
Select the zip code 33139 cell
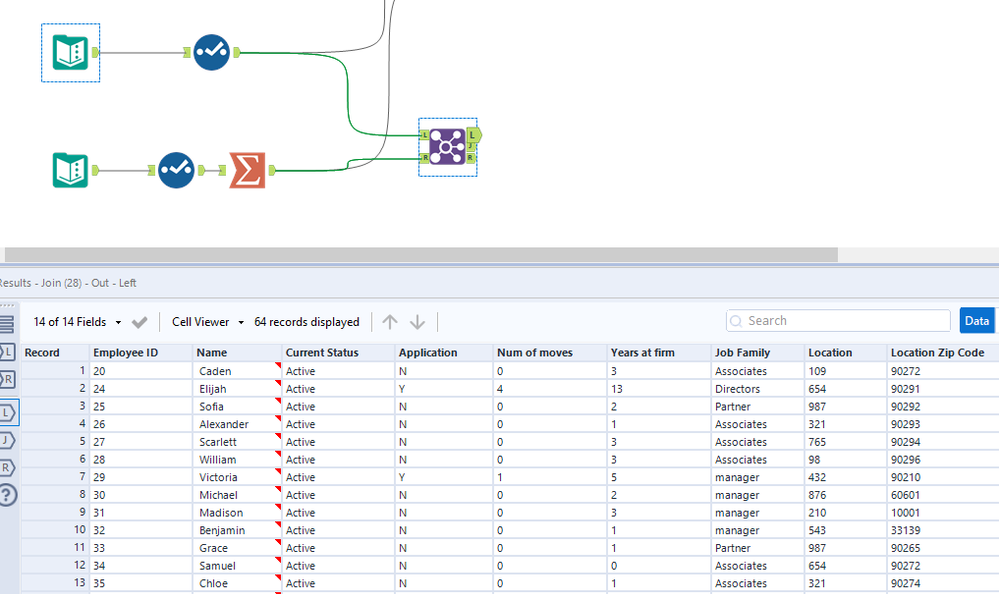click(x=943, y=530)
